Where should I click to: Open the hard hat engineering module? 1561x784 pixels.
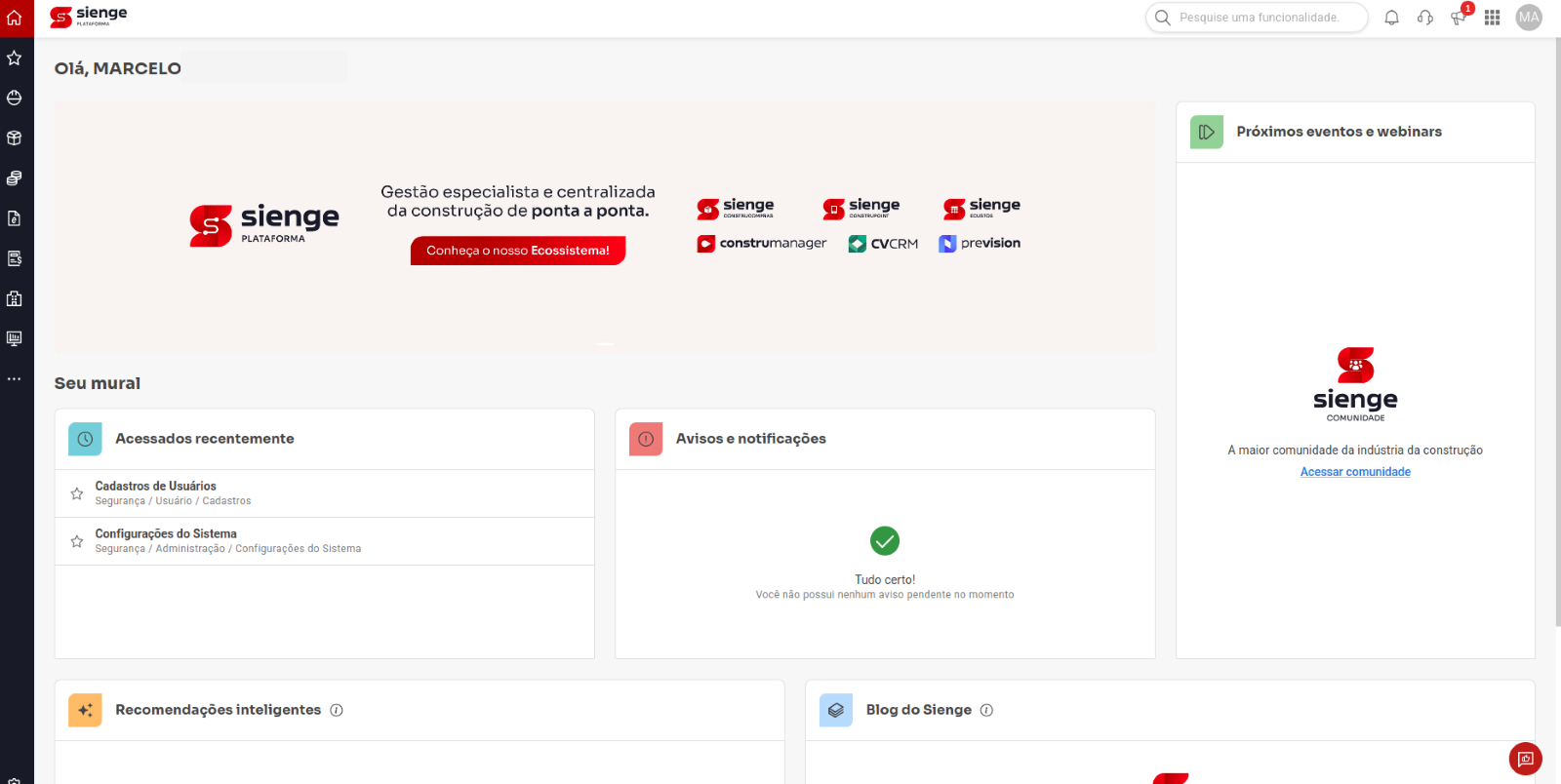[14, 98]
